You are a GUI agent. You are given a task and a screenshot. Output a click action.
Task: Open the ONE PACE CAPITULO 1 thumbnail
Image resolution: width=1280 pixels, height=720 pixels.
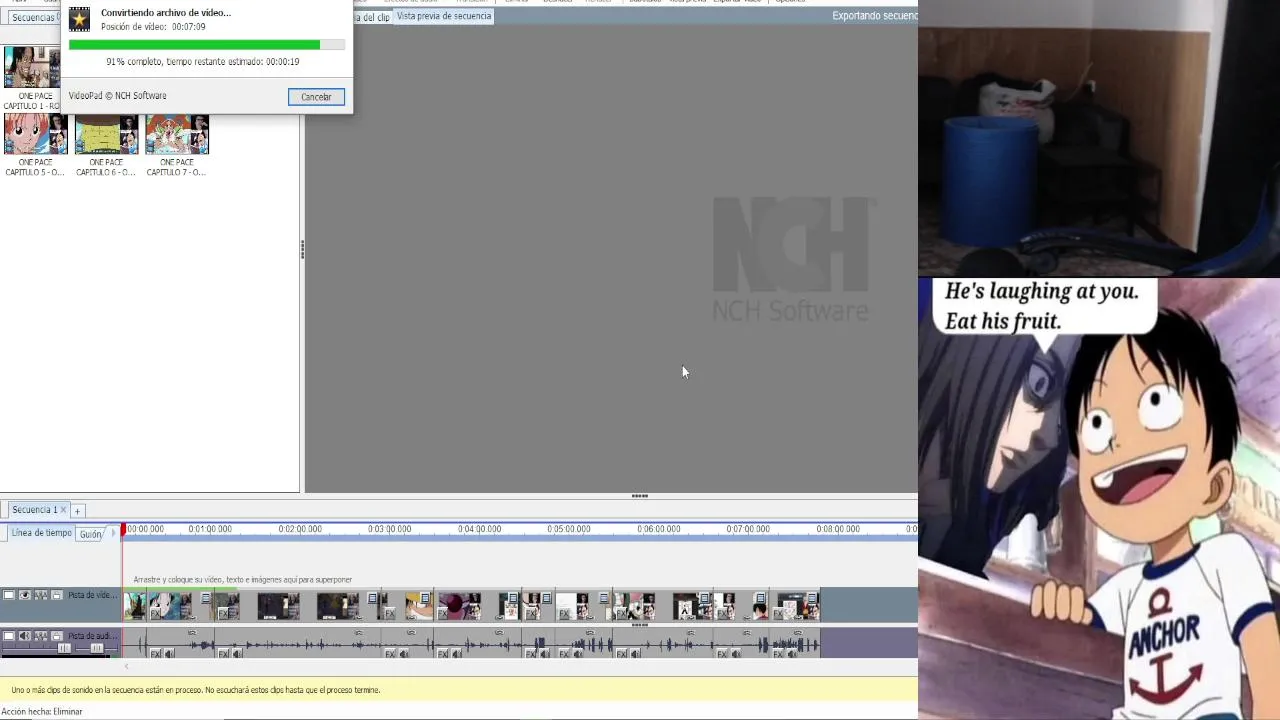tap(31, 67)
